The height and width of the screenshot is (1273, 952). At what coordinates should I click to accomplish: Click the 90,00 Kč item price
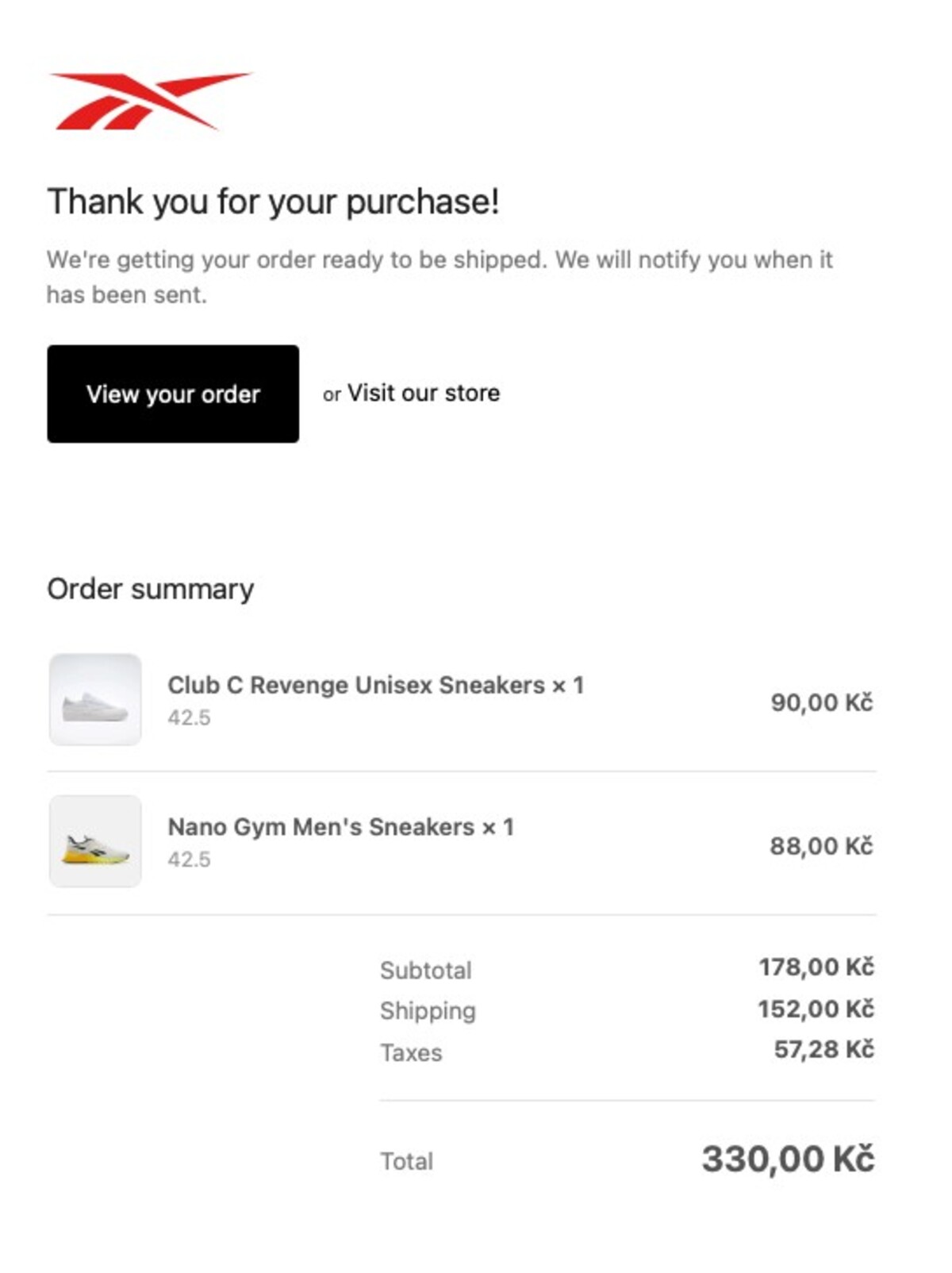821,702
